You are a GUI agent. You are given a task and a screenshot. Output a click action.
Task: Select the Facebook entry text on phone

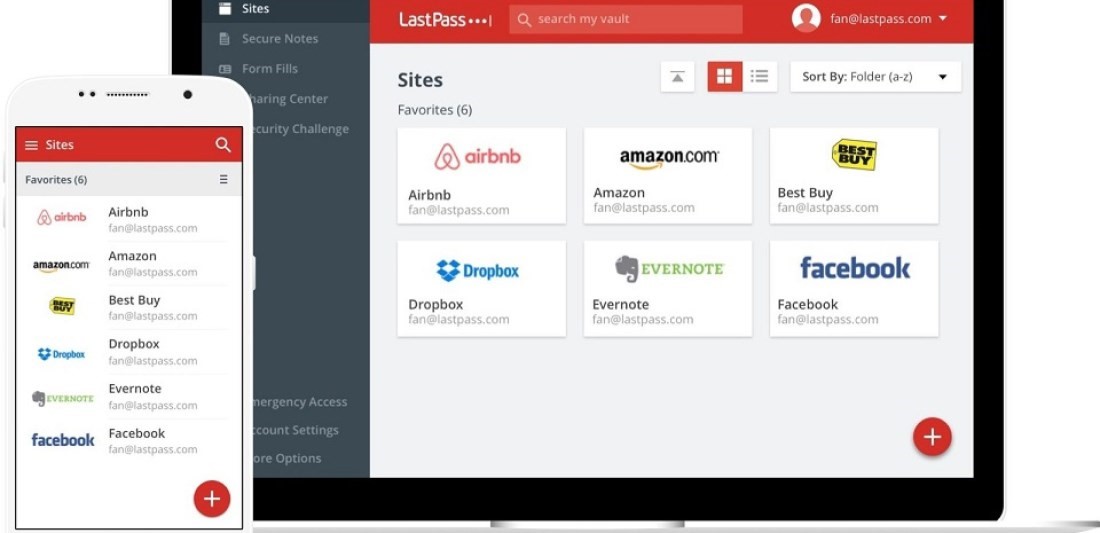pos(153,440)
